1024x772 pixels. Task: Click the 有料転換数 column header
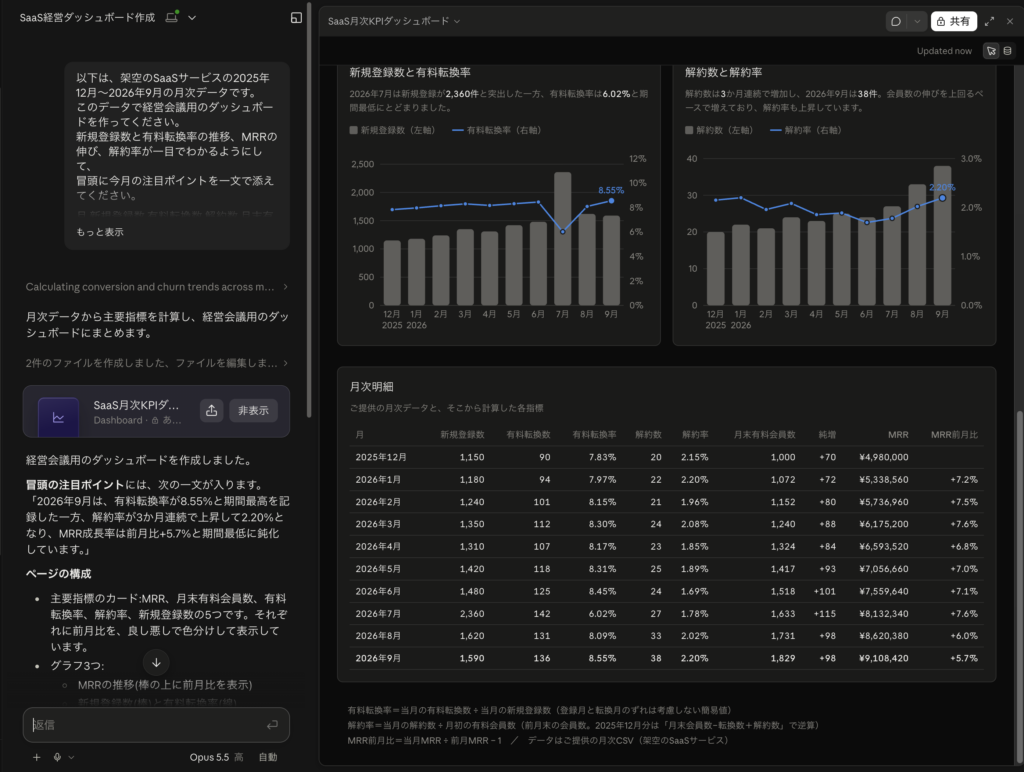[528, 434]
